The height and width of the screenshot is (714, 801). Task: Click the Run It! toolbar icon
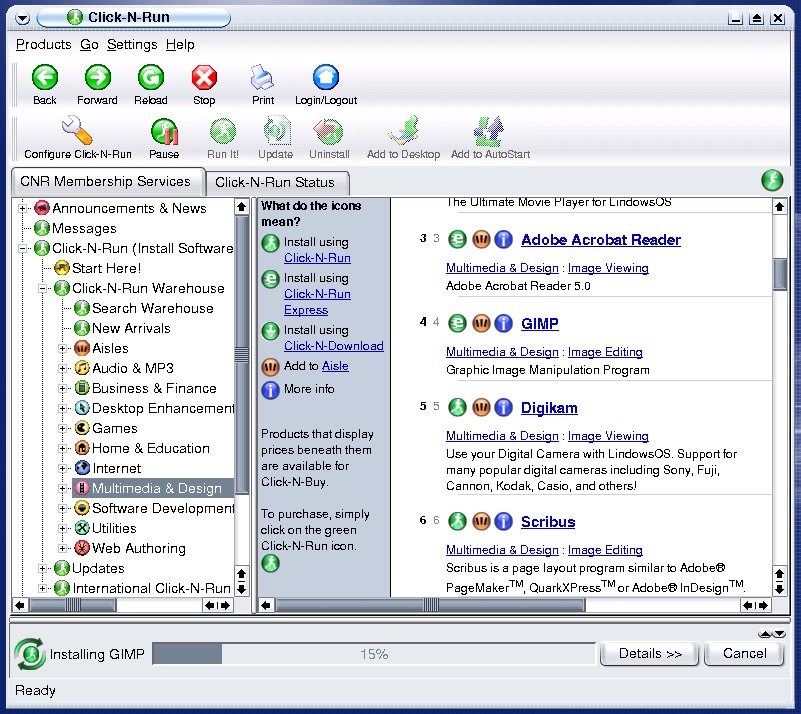tap(223, 132)
